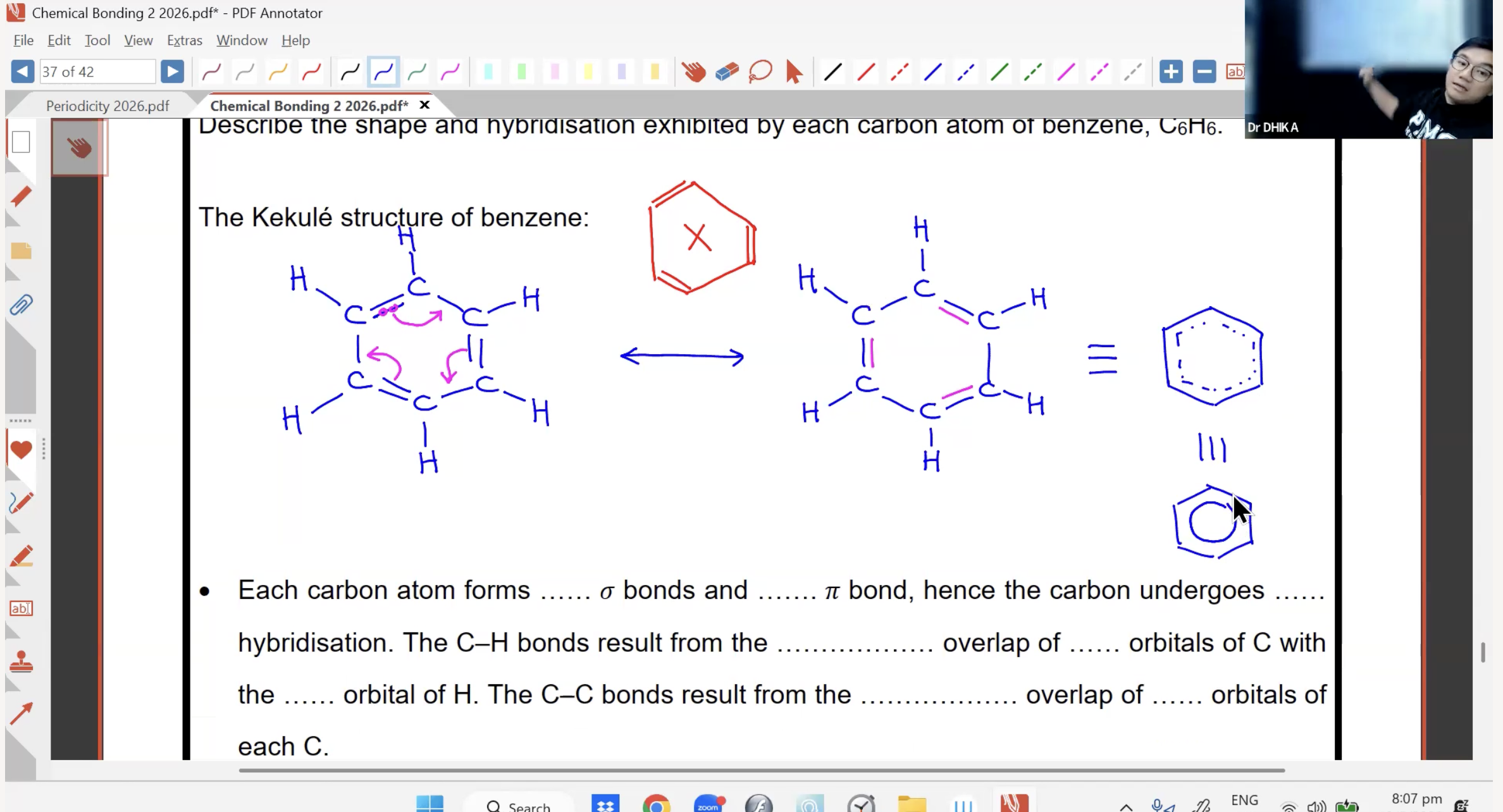Open Zoom from the taskbar

[x=708, y=804]
